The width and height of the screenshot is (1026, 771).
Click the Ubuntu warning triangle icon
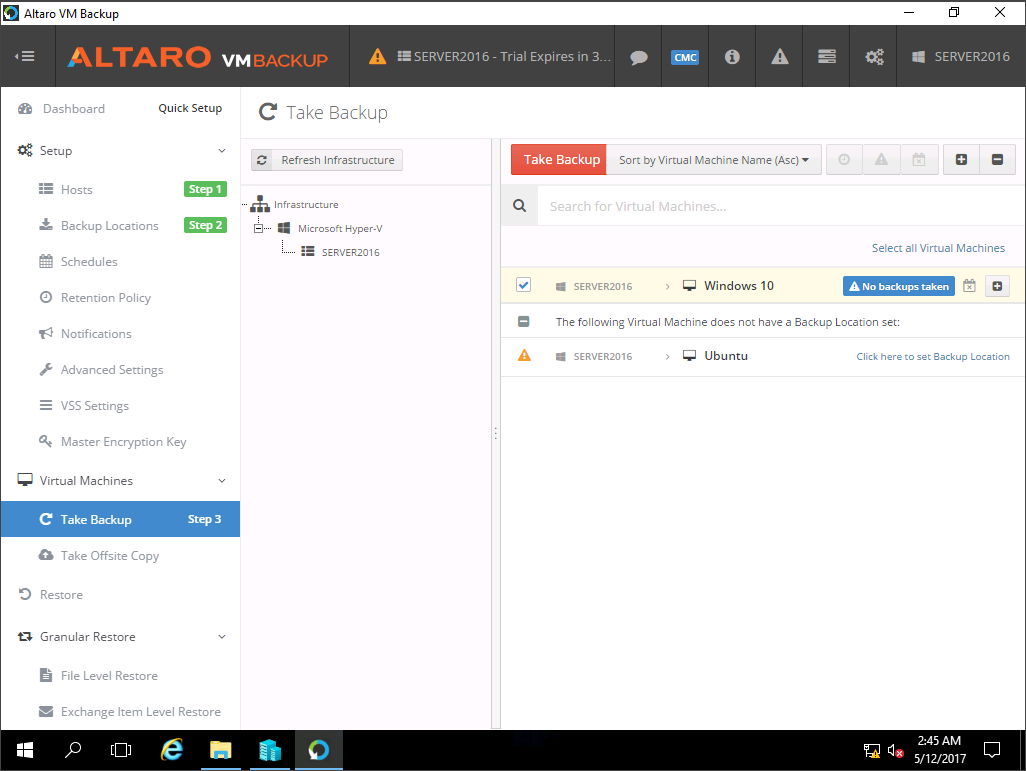[x=524, y=355]
